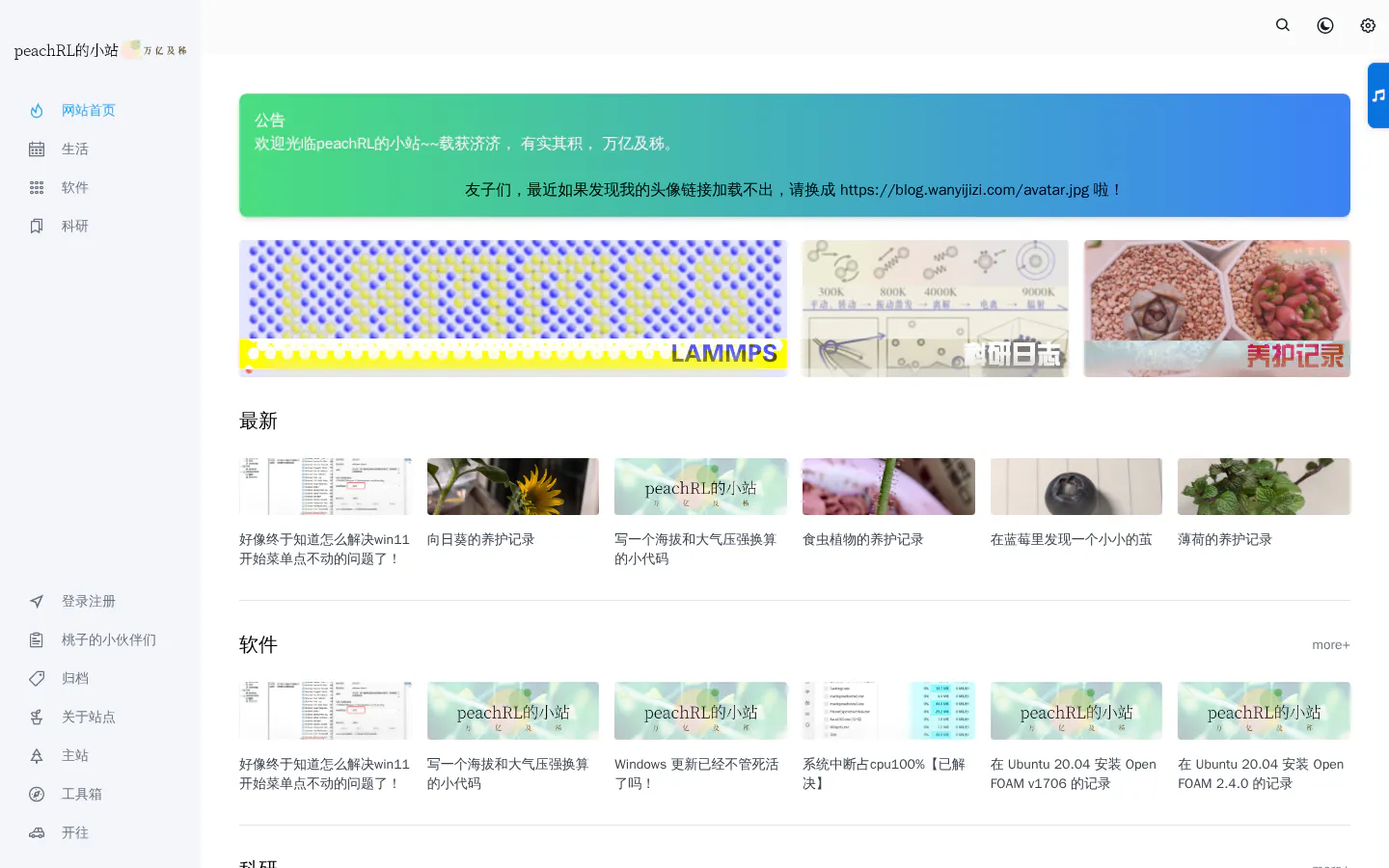Click the tag icon beside 归档
Viewport: 1389px width, 868px height.
click(37, 679)
